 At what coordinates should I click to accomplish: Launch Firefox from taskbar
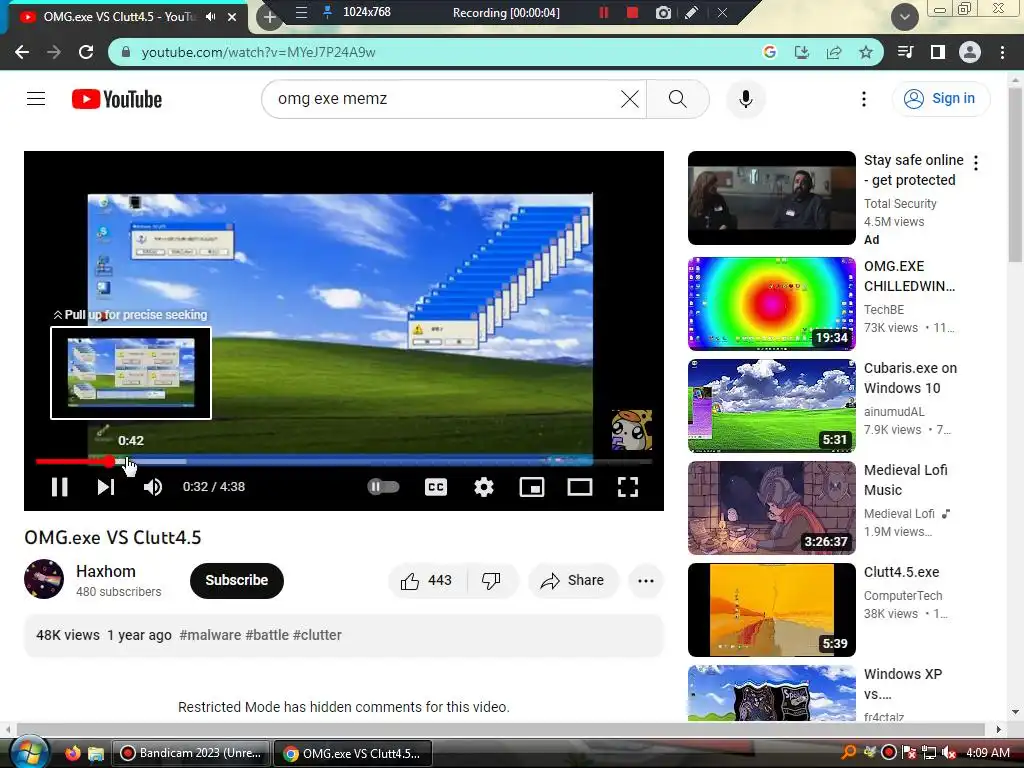coord(72,753)
